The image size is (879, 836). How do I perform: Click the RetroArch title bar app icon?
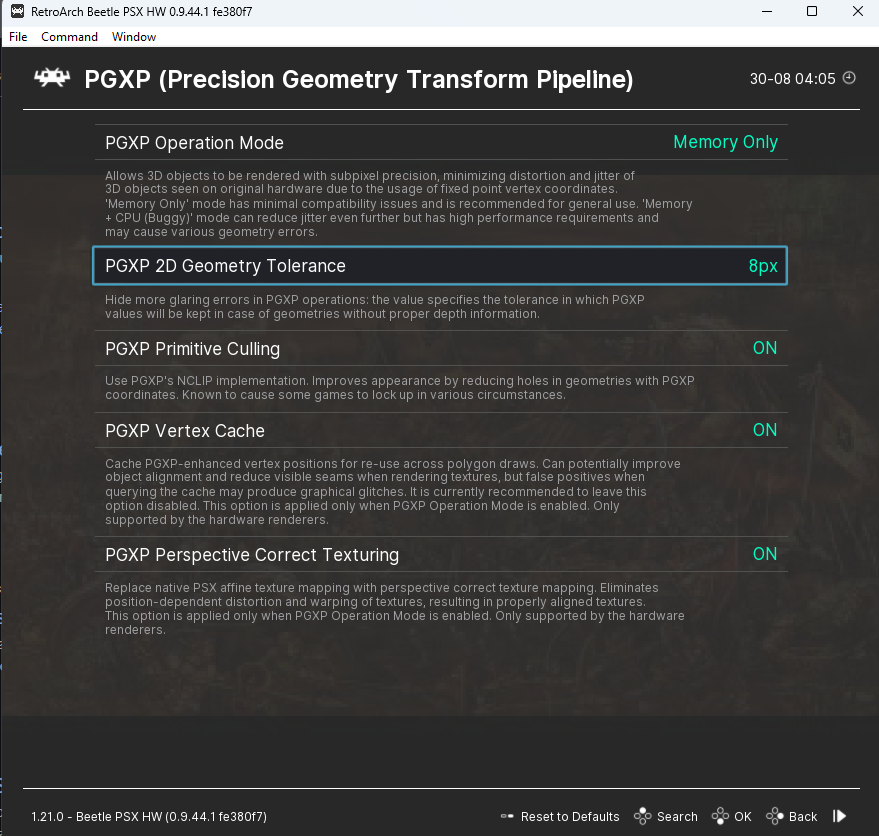[x=17, y=11]
